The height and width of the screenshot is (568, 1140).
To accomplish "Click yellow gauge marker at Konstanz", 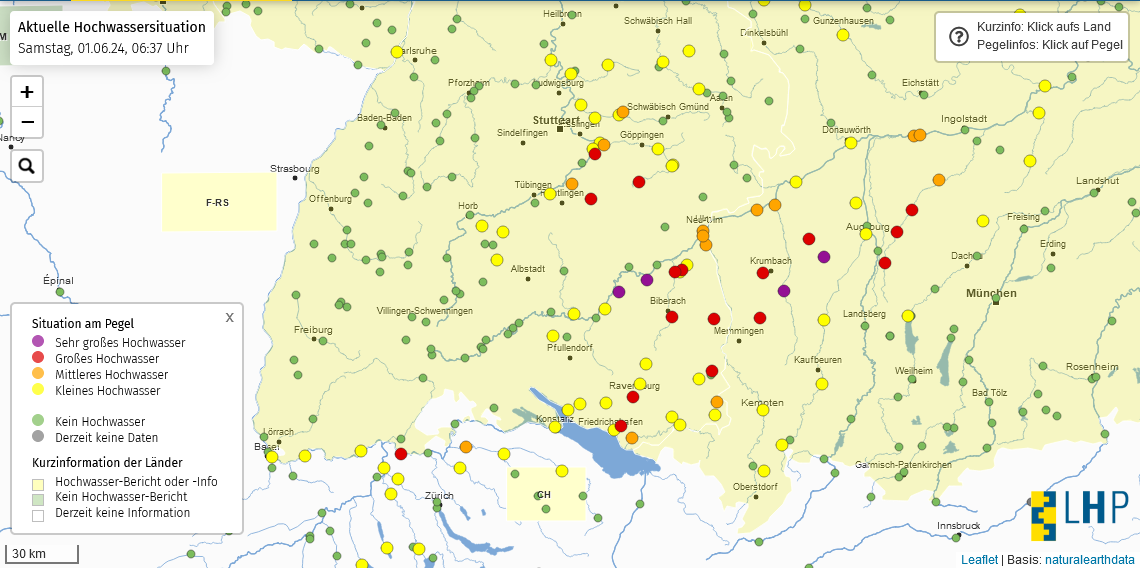I will pos(555,426).
